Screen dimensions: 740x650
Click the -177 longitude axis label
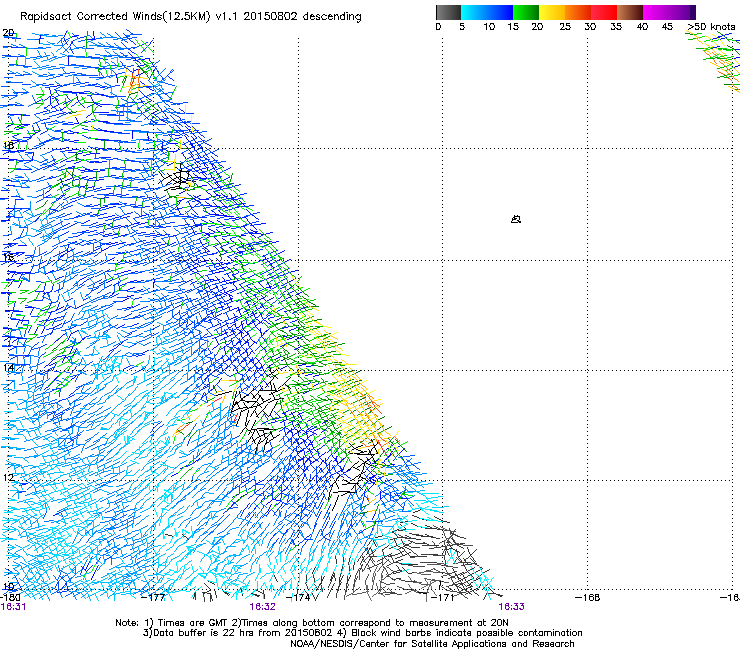click(154, 598)
